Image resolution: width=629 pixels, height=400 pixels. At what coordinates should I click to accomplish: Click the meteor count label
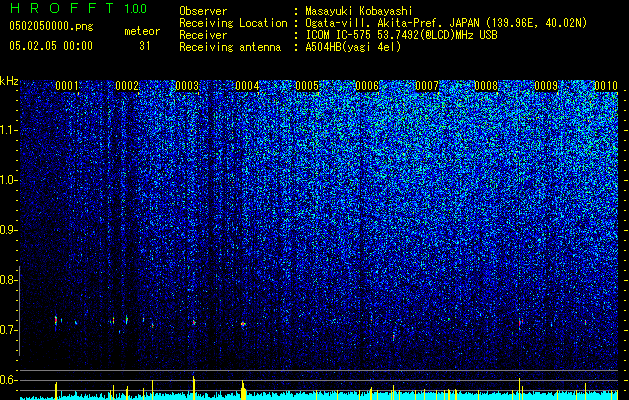pyautogui.click(x=142, y=31)
